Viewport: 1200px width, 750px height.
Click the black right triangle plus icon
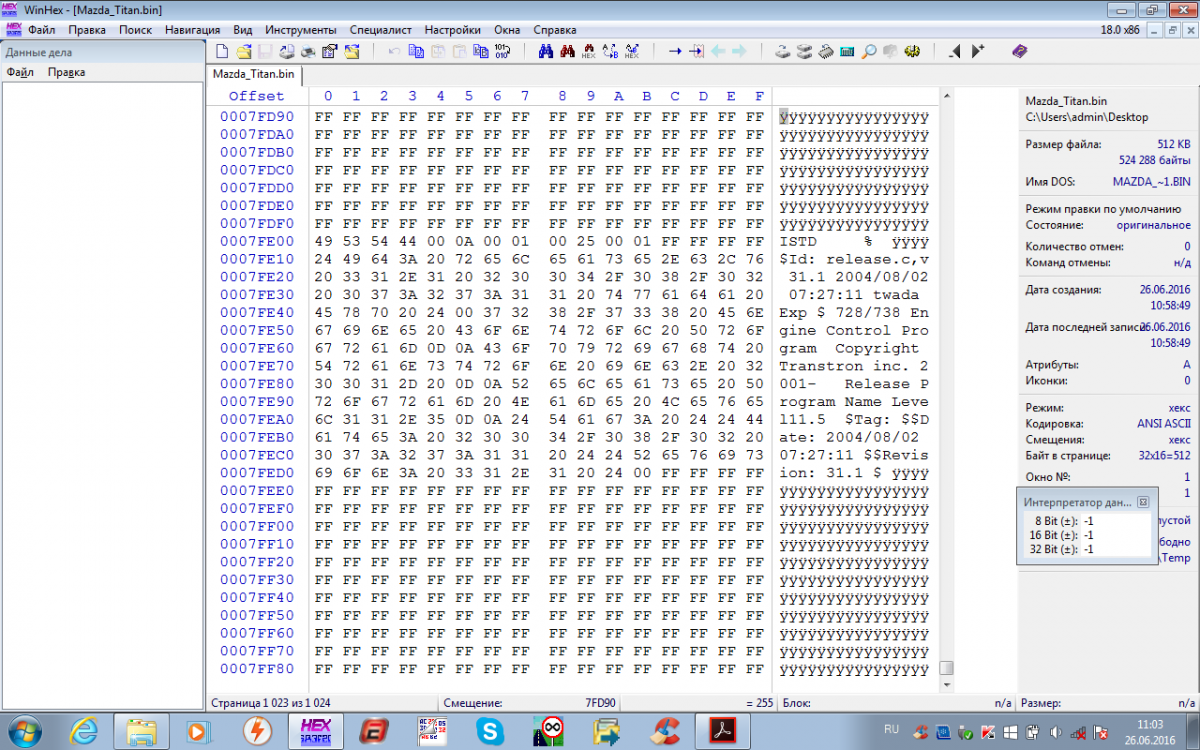tap(978, 51)
